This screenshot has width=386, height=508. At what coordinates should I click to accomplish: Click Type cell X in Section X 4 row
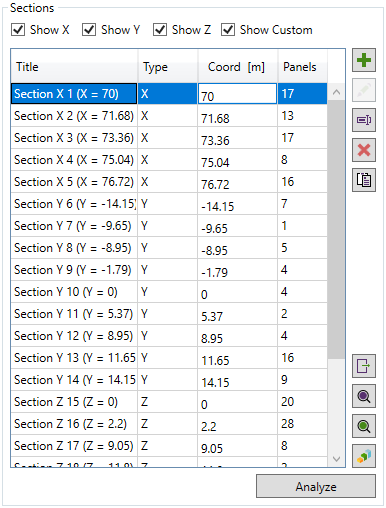click(168, 160)
